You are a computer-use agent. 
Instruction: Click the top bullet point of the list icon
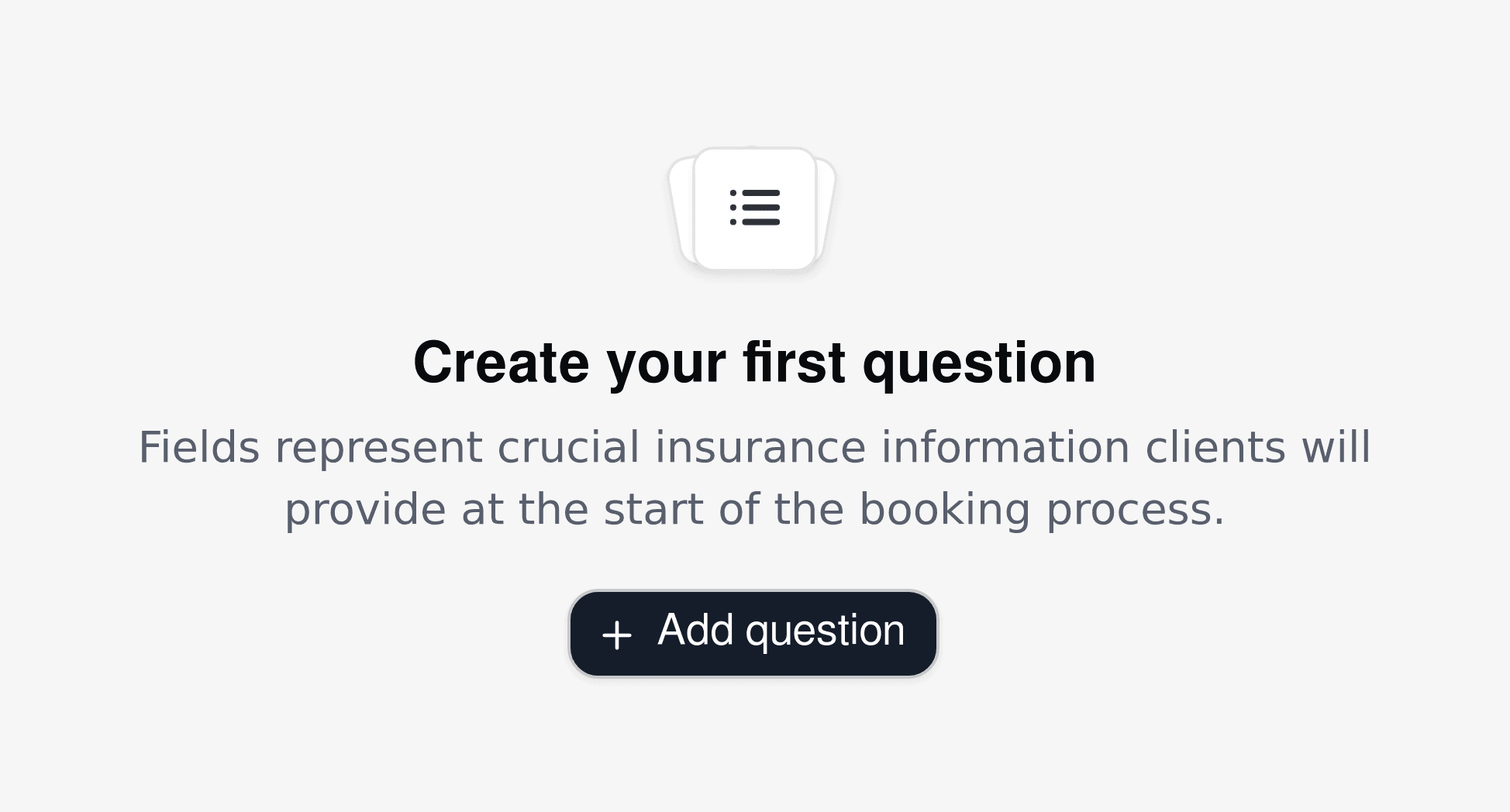click(734, 192)
